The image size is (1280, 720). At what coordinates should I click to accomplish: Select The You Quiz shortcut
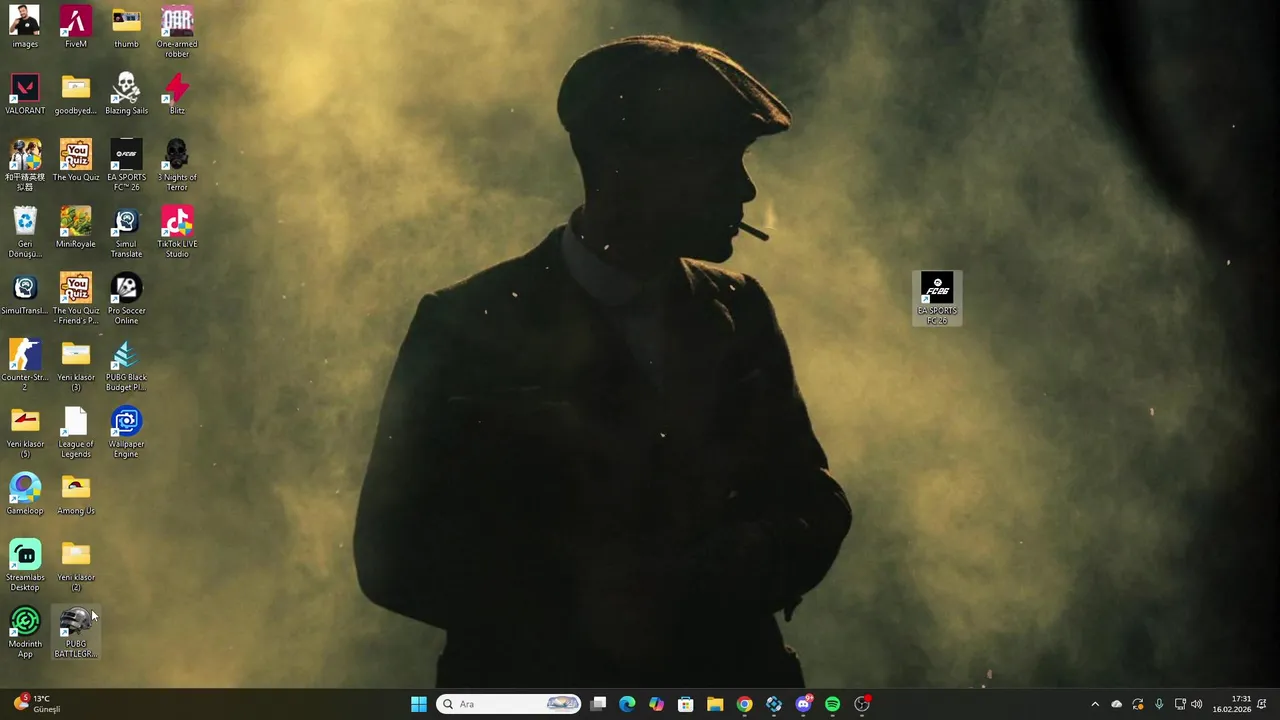(76, 161)
